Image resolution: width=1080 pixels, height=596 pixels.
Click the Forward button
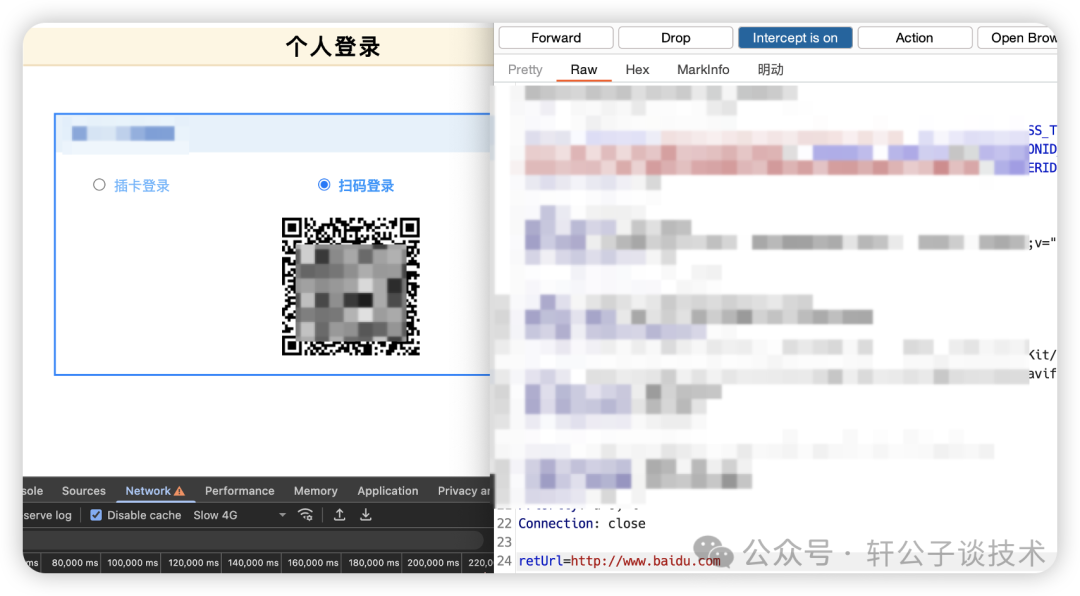click(556, 38)
